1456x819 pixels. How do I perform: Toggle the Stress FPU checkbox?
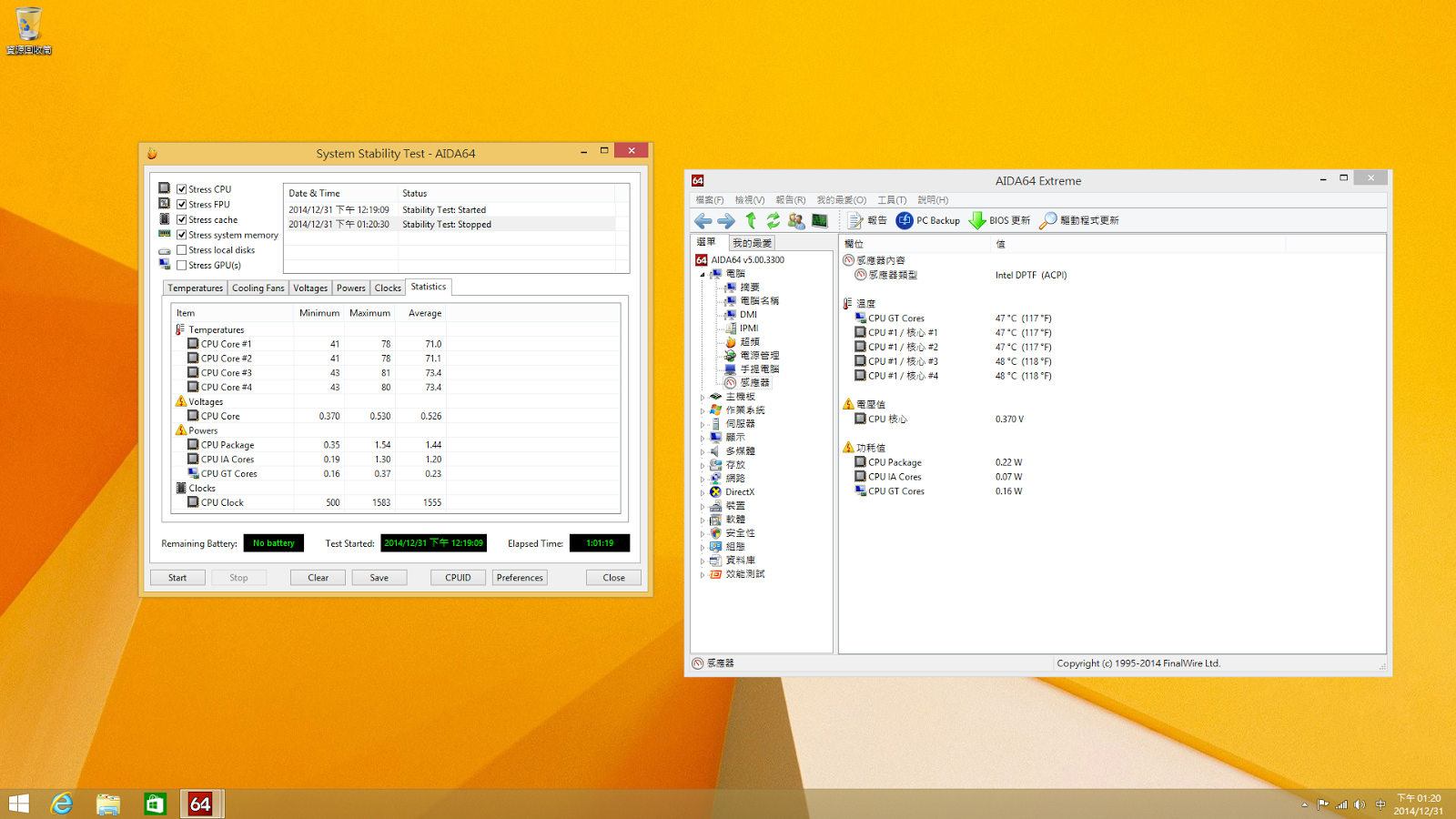(x=182, y=205)
